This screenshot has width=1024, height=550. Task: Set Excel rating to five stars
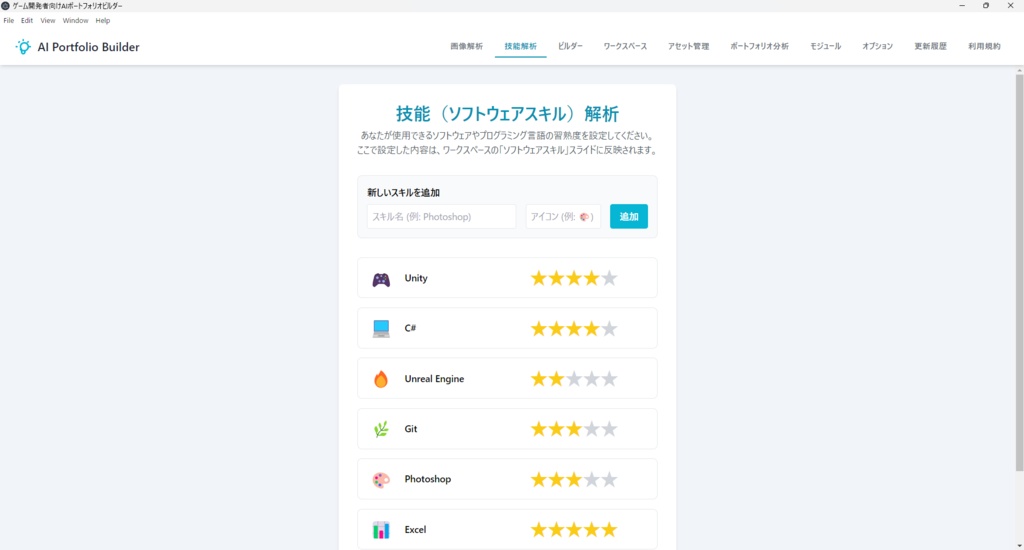609,530
